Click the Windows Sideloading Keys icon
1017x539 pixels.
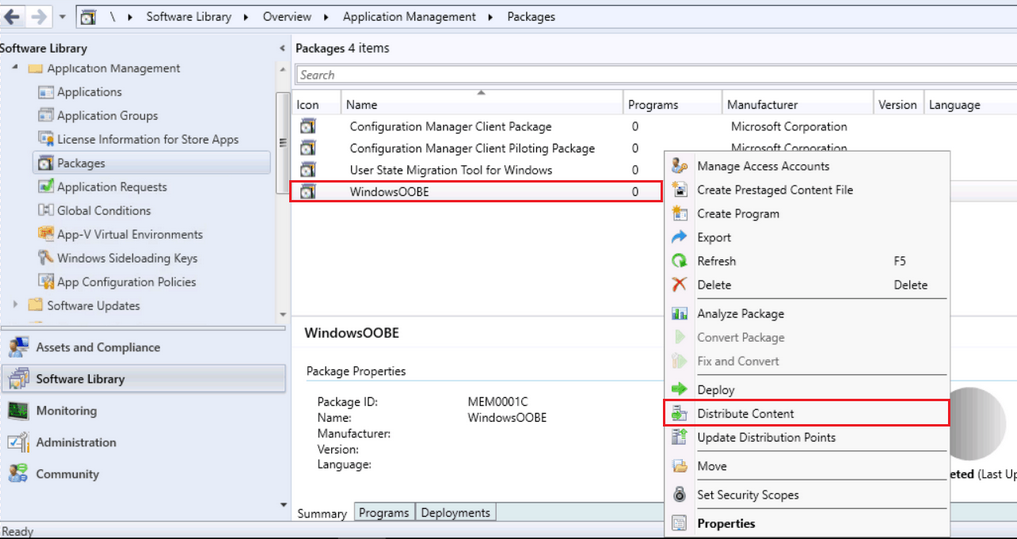45,258
